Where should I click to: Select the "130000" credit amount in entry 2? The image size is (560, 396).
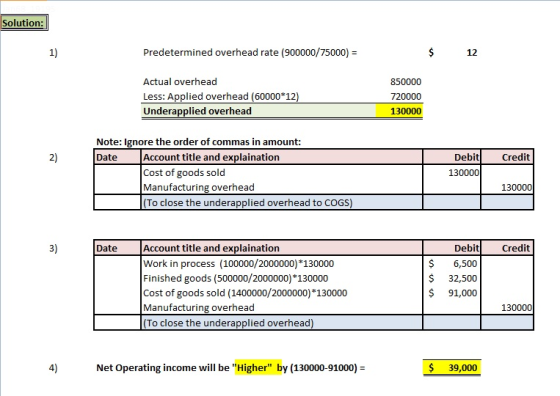click(x=516, y=187)
